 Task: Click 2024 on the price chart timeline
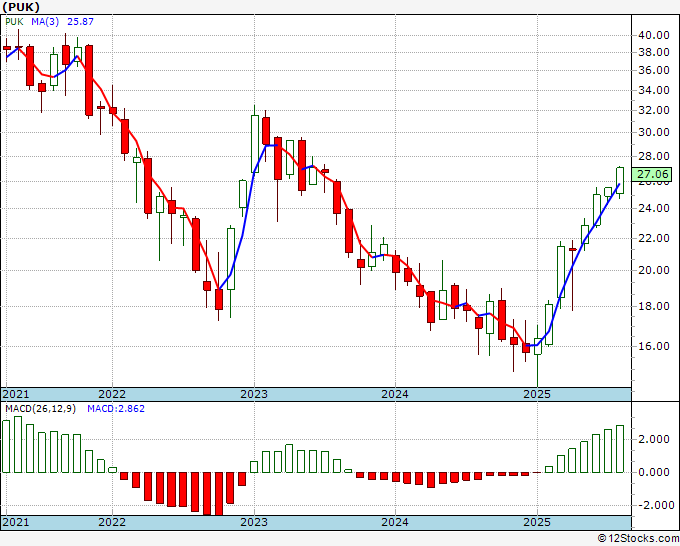tap(395, 394)
